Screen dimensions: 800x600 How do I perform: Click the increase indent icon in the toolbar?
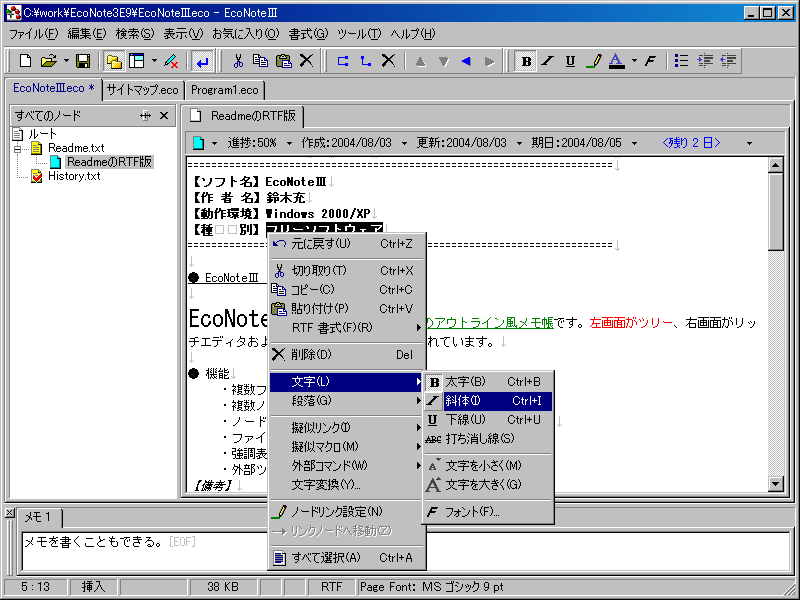(x=705, y=61)
